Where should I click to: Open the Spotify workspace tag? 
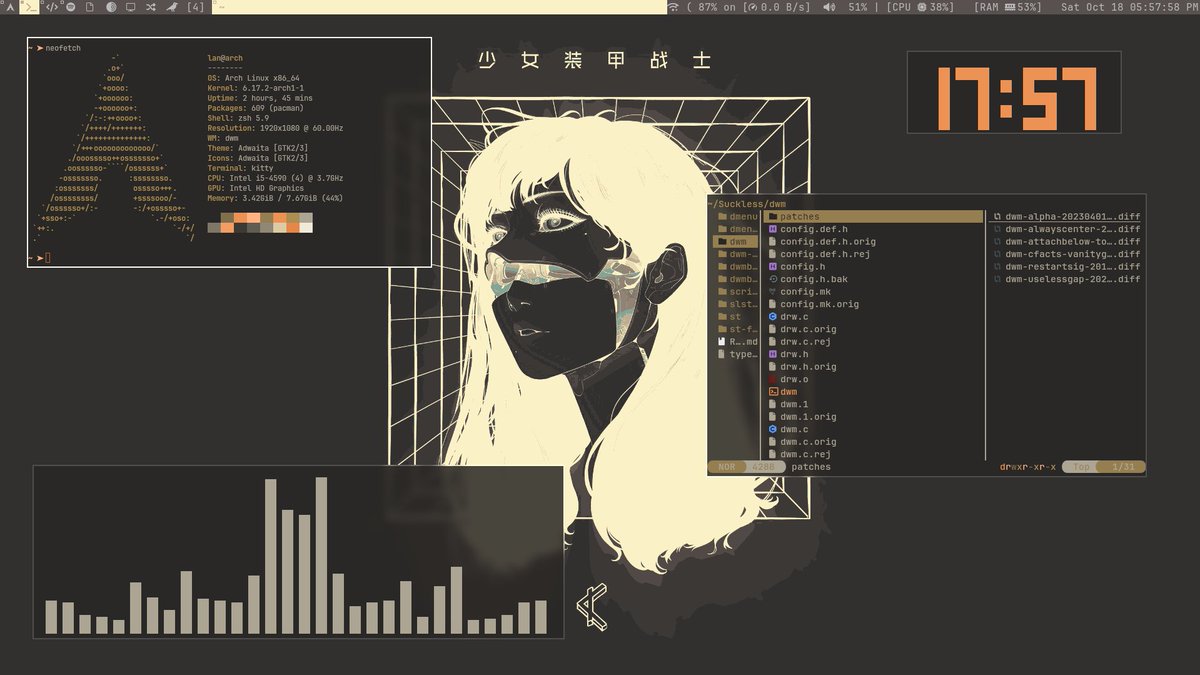(x=70, y=7)
